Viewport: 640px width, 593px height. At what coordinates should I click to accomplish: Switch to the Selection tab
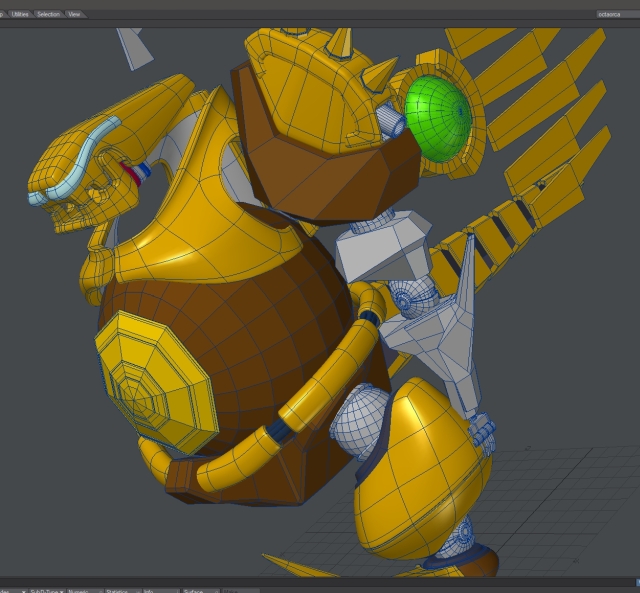48,14
